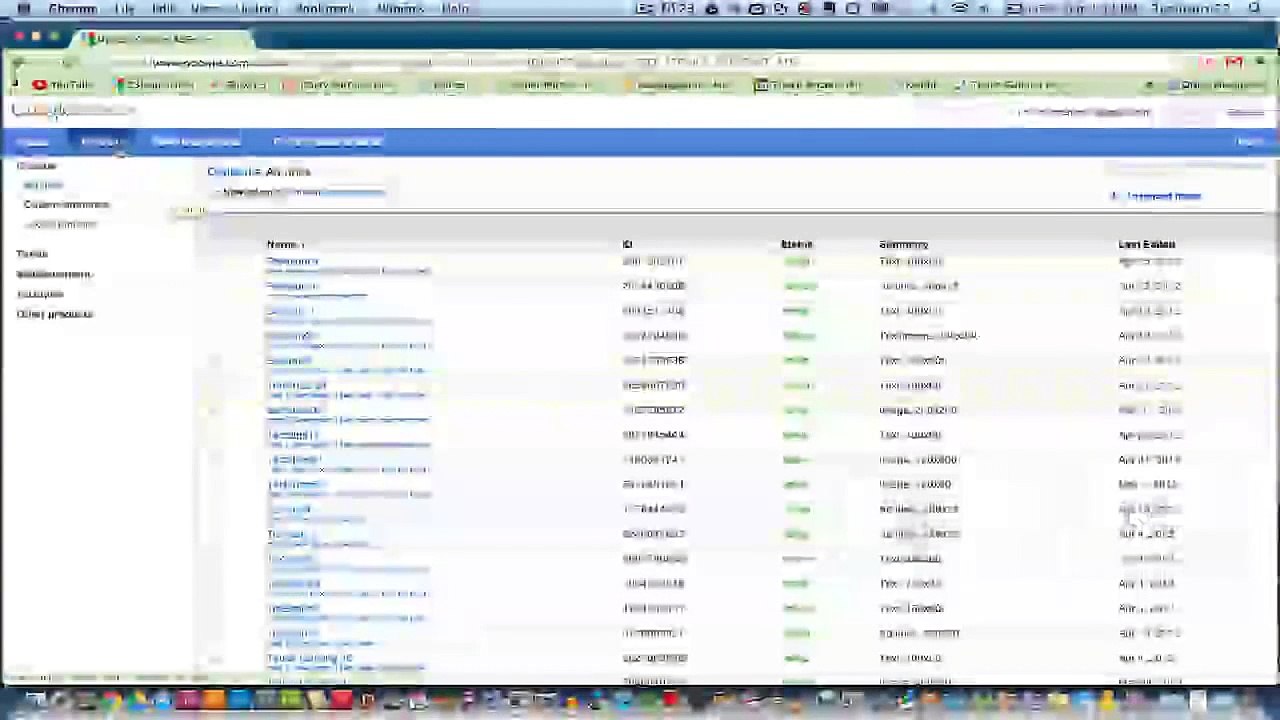Click the Status column header
This screenshot has width=1280, height=720.
(797, 244)
